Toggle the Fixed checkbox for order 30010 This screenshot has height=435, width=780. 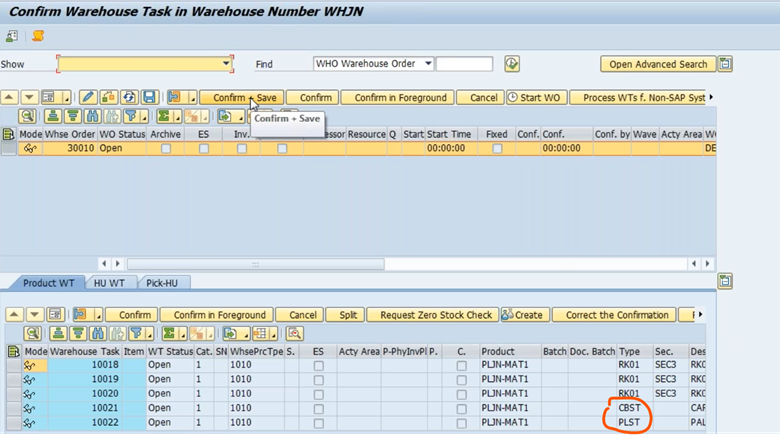(x=497, y=148)
